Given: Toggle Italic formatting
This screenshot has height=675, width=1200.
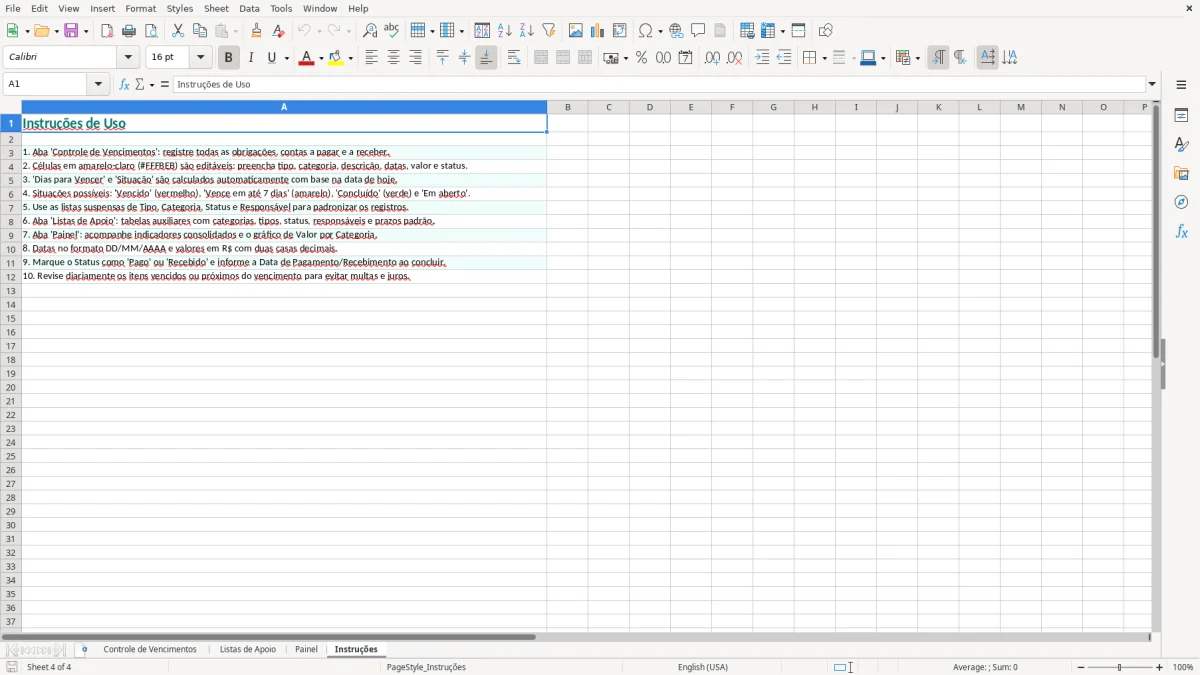Looking at the screenshot, I should pyautogui.click(x=251, y=58).
